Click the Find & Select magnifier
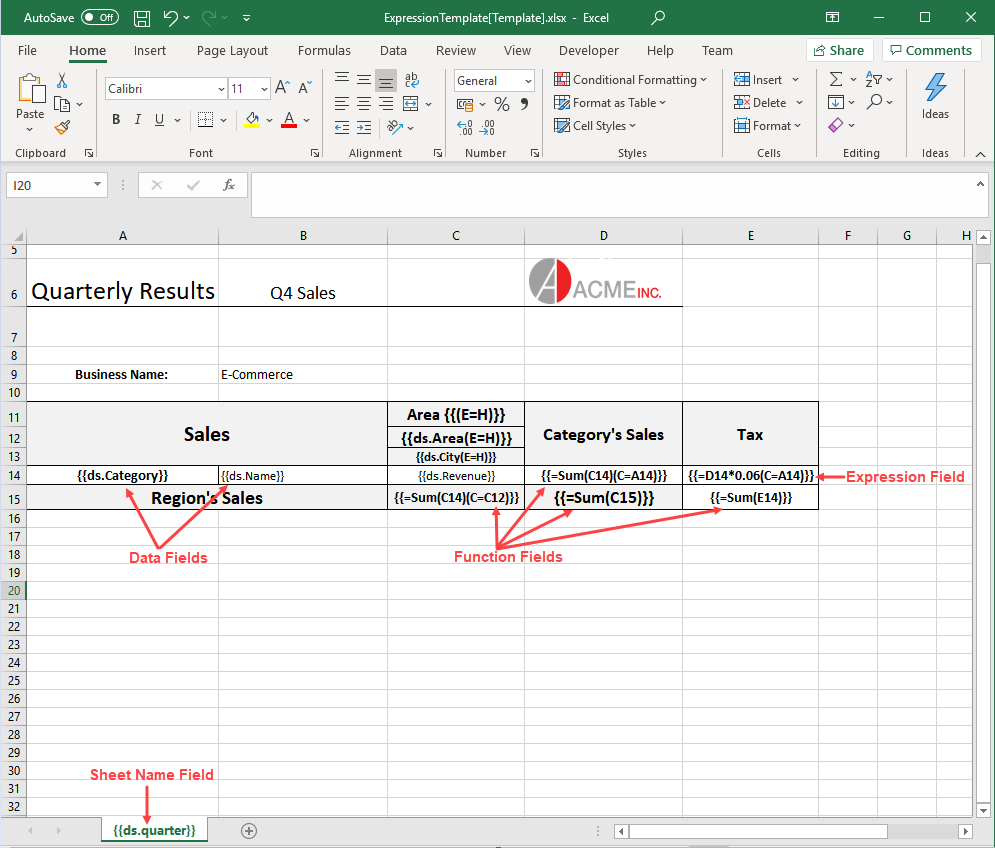Screen dimensions: 995x848 click(874, 102)
